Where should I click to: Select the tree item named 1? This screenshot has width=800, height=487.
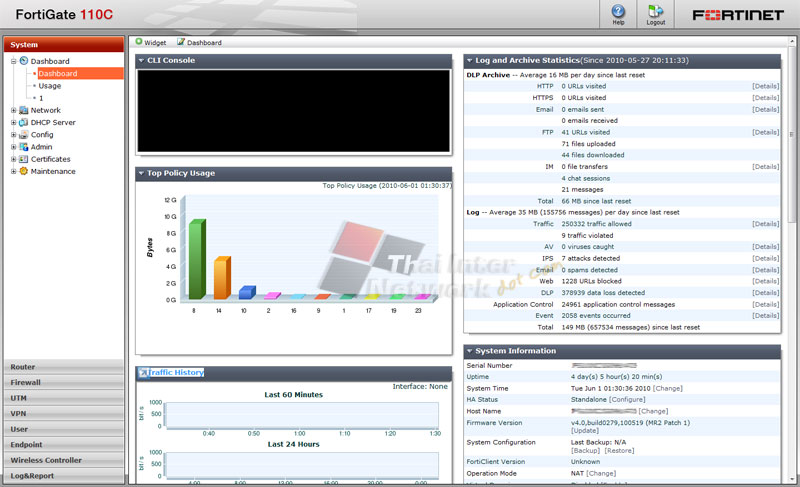pyautogui.click(x=41, y=98)
